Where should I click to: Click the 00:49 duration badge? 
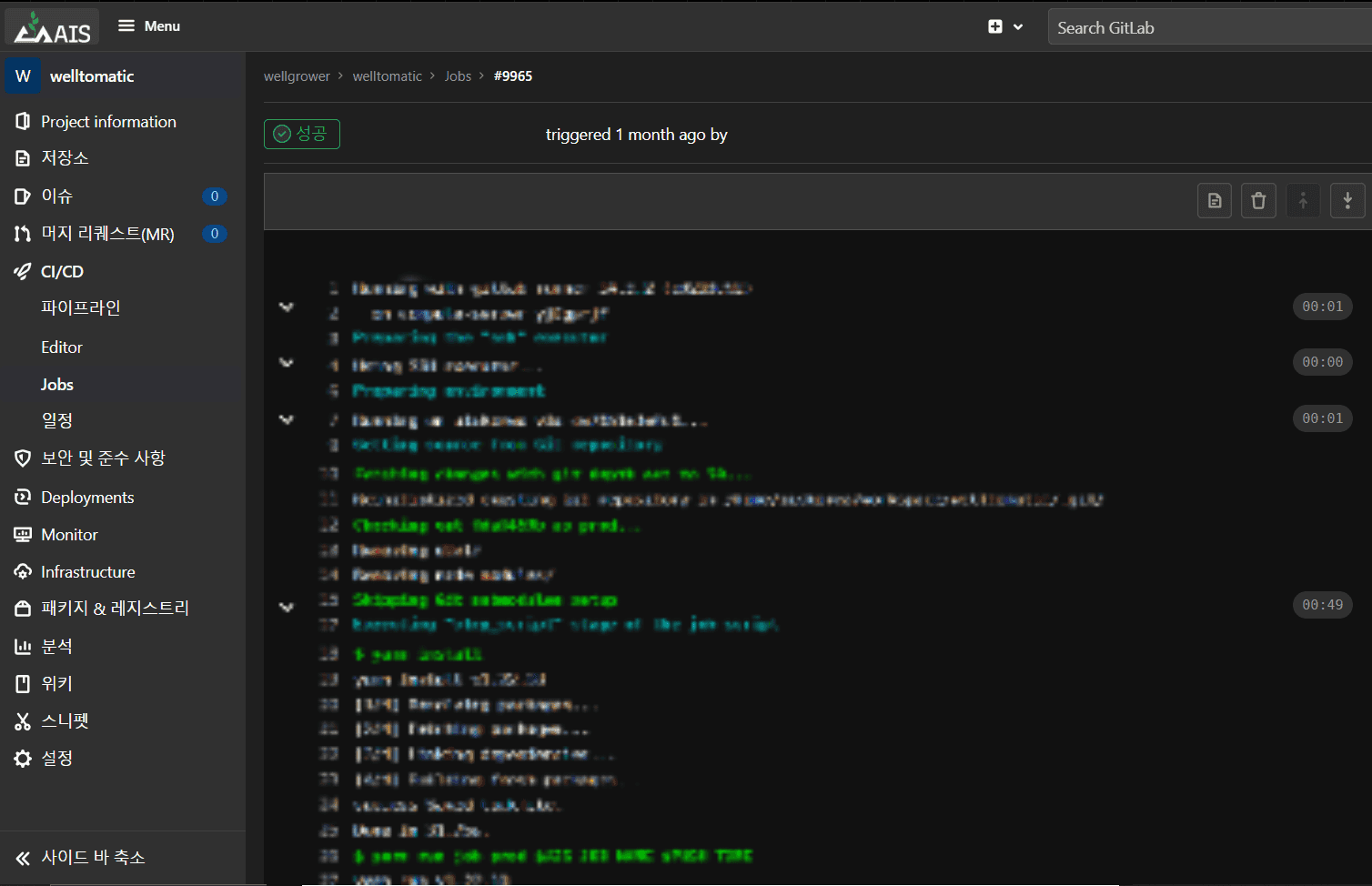[1322, 605]
